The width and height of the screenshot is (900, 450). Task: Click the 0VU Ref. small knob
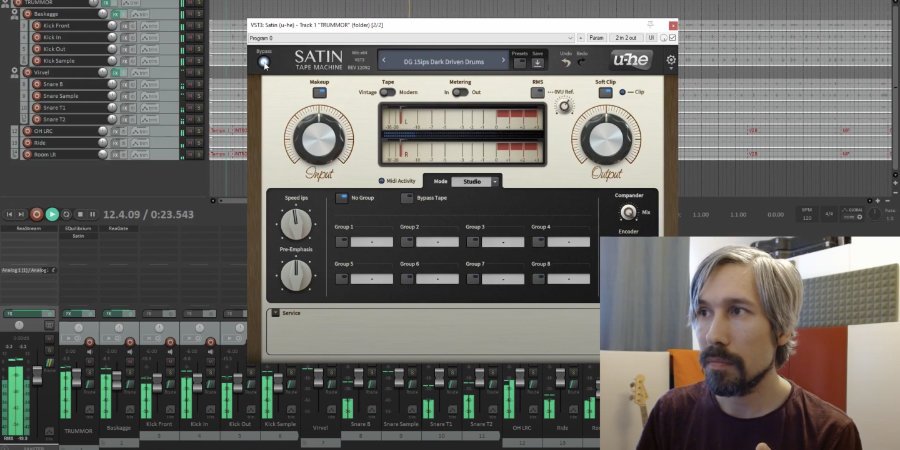[x=565, y=106]
